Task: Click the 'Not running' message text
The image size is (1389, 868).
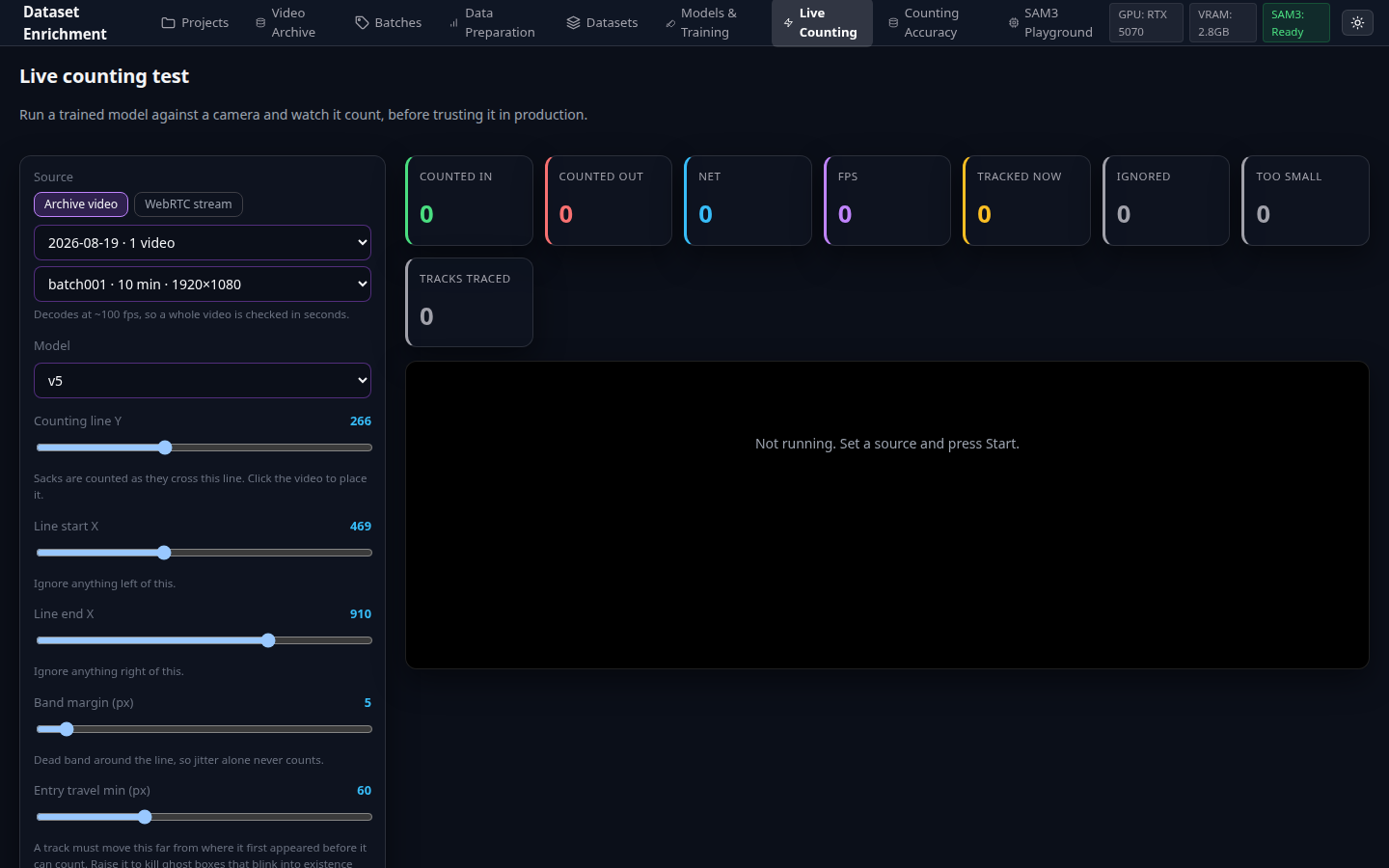Action: coord(887,444)
